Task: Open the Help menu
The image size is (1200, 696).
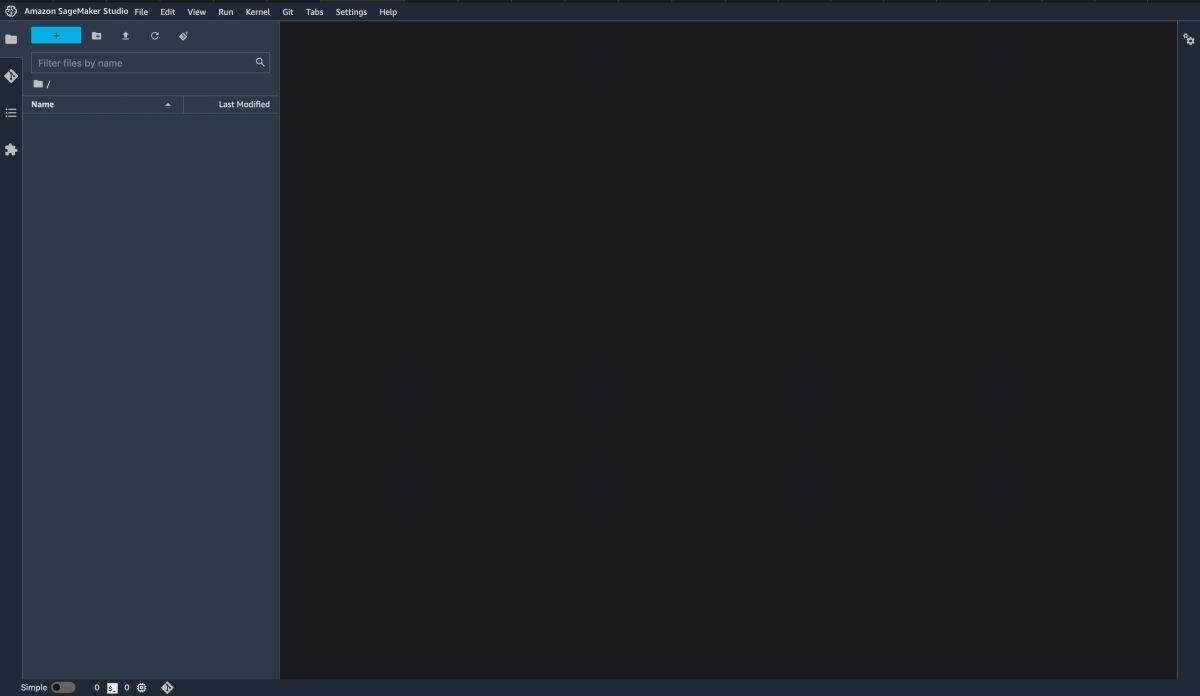Action: coord(388,12)
